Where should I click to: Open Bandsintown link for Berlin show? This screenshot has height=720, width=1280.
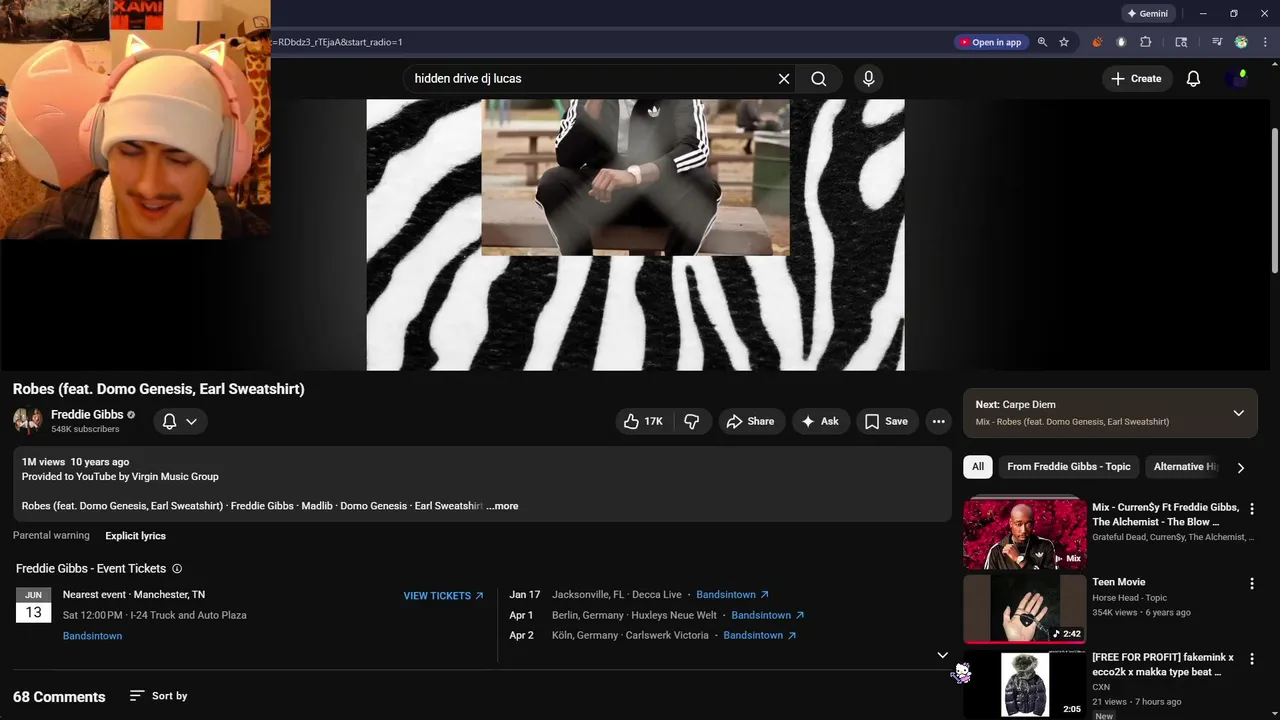coord(768,615)
